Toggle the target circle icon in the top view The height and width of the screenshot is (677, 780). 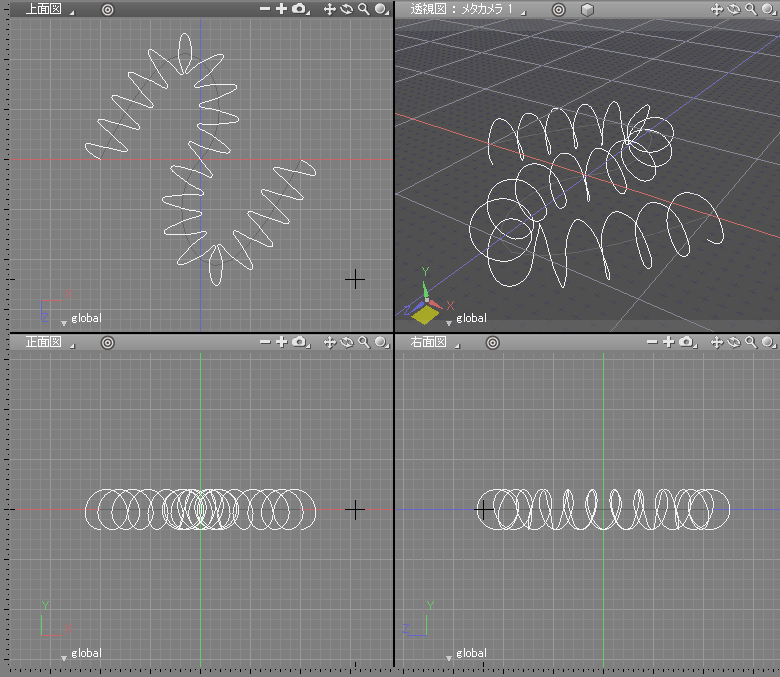click(108, 9)
